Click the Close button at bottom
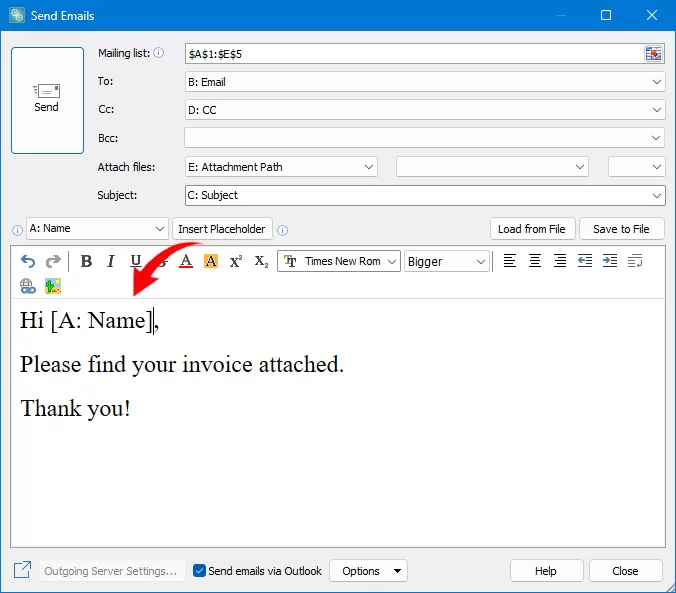The image size is (676, 593). coord(625,571)
